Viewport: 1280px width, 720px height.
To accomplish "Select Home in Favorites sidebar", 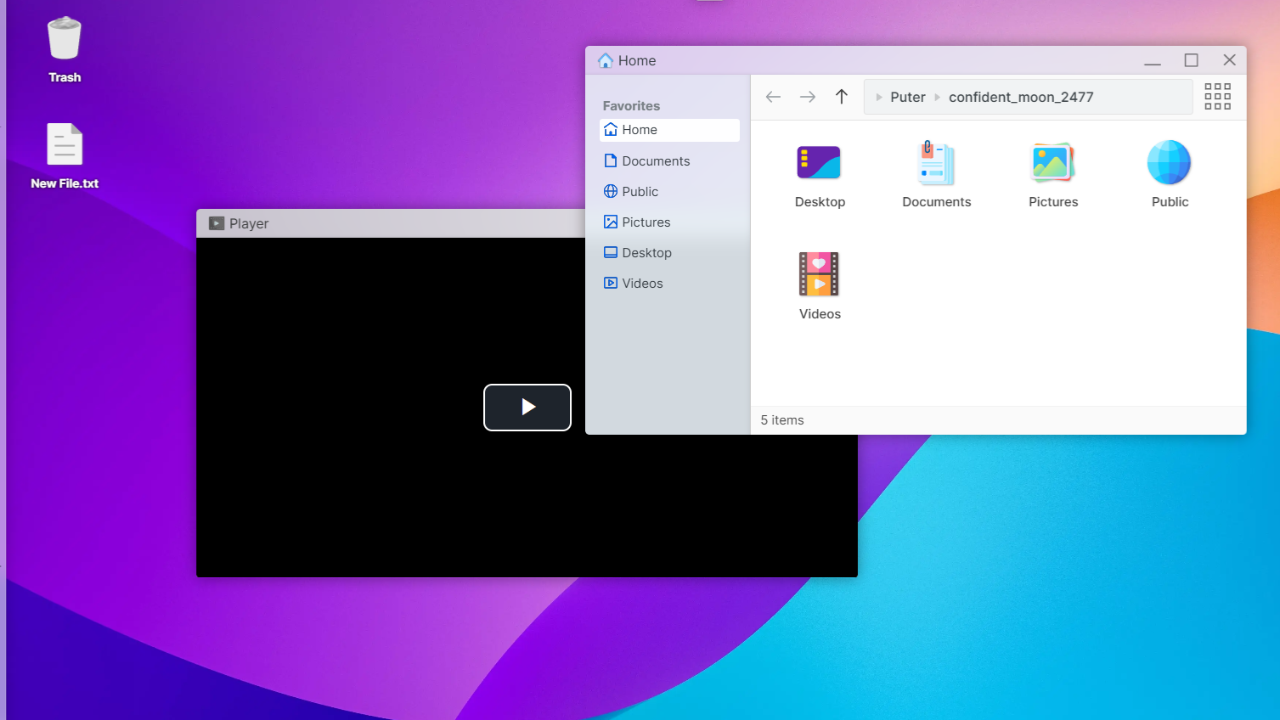I will point(639,130).
